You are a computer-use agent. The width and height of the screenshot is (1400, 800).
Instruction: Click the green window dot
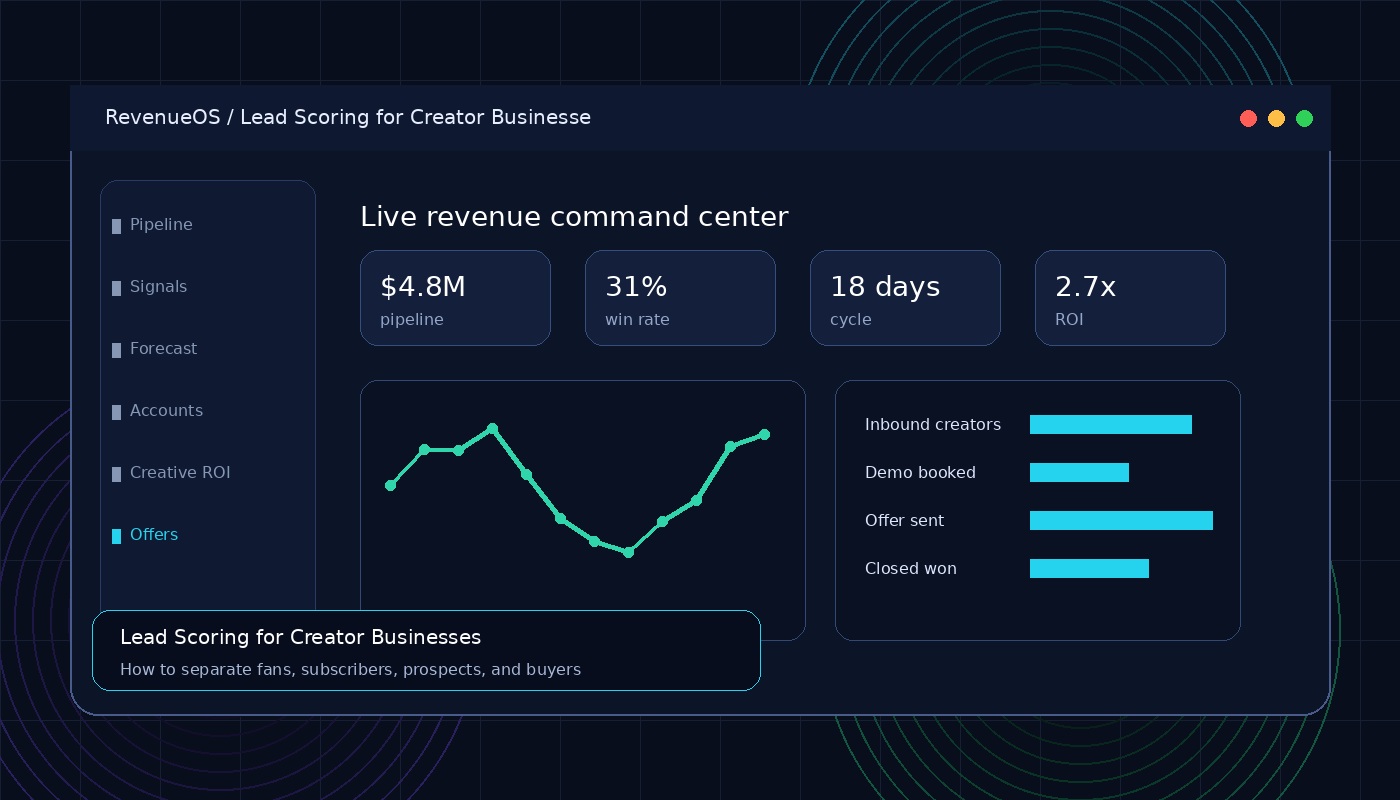click(1304, 119)
